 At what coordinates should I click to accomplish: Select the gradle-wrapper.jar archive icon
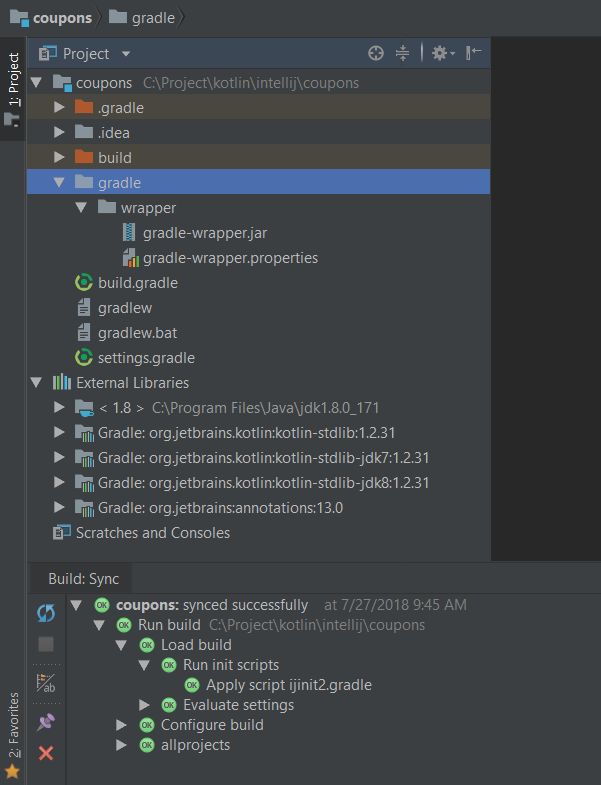[x=129, y=233]
